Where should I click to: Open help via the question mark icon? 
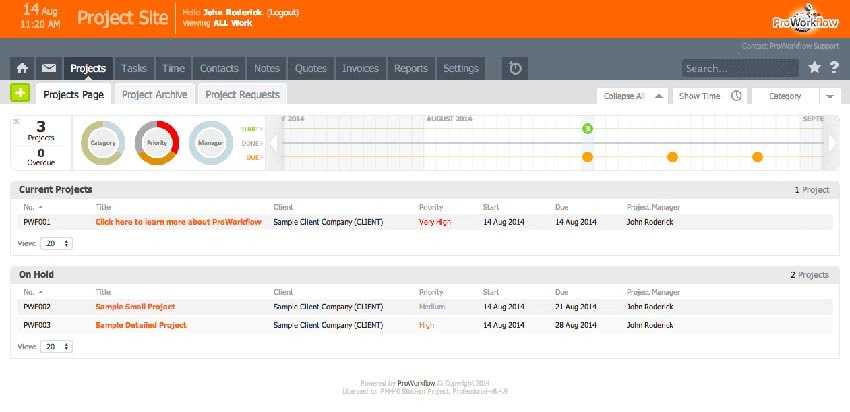point(834,68)
